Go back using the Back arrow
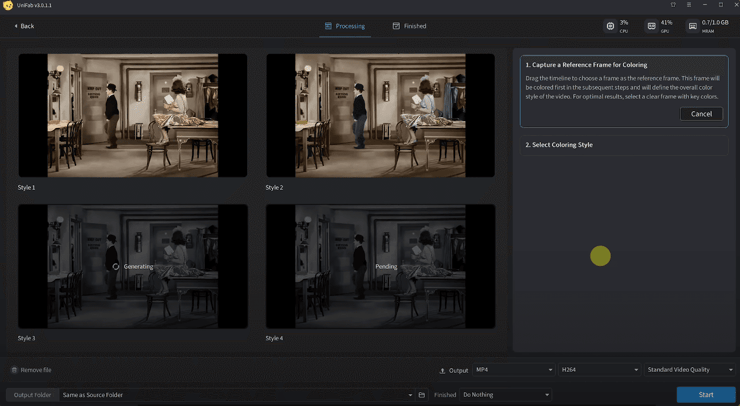The width and height of the screenshot is (740, 406). [x=24, y=26]
